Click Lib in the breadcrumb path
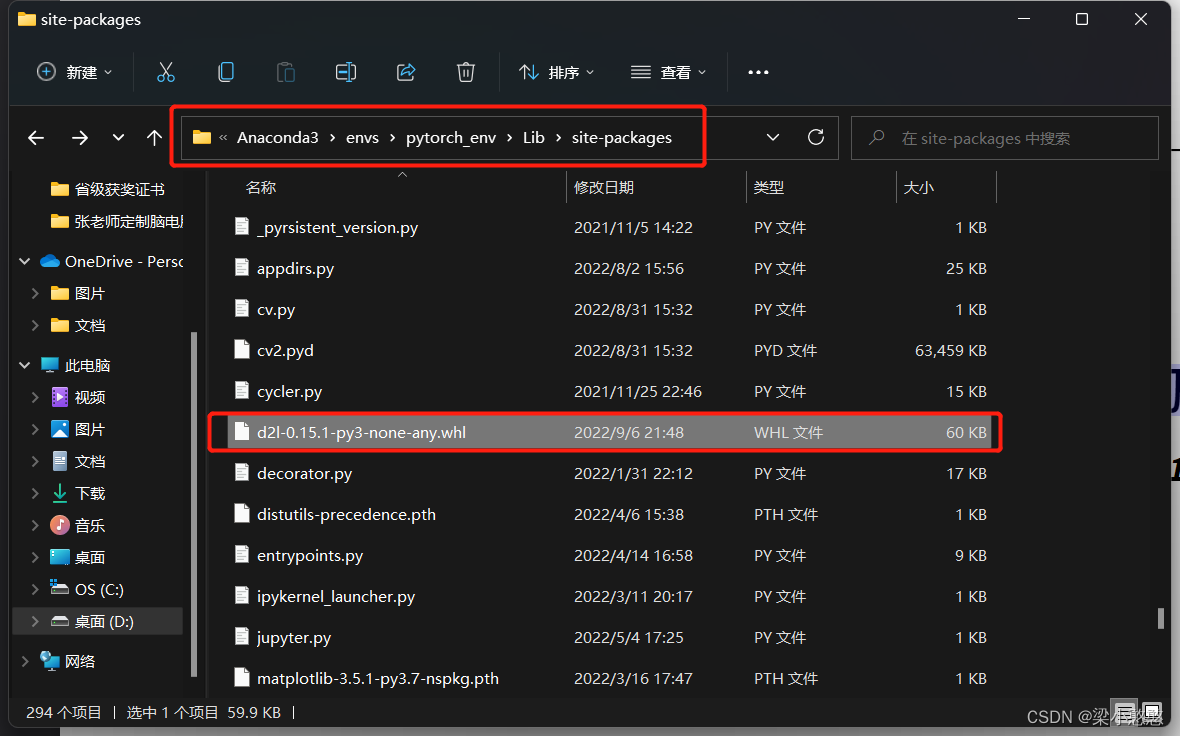Screen dimensions: 1180x736 pos(534,138)
